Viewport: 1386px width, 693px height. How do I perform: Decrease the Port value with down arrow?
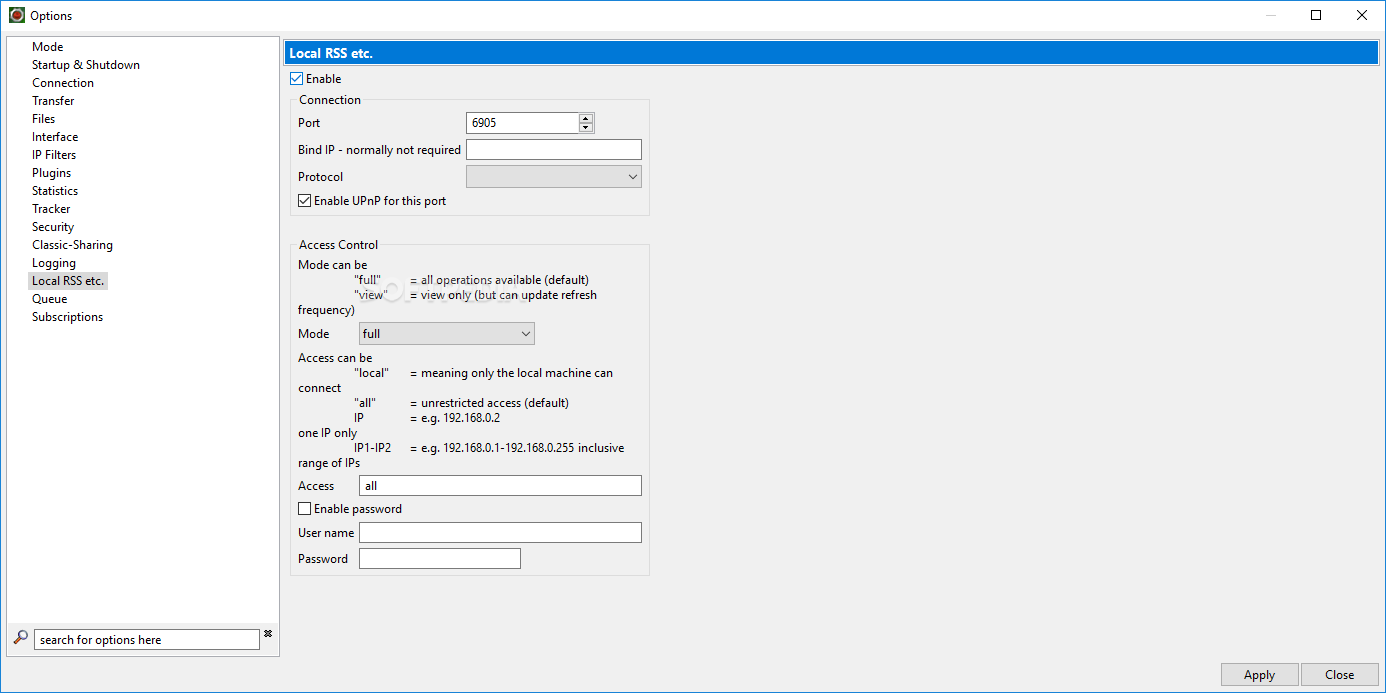click(586, 128)
